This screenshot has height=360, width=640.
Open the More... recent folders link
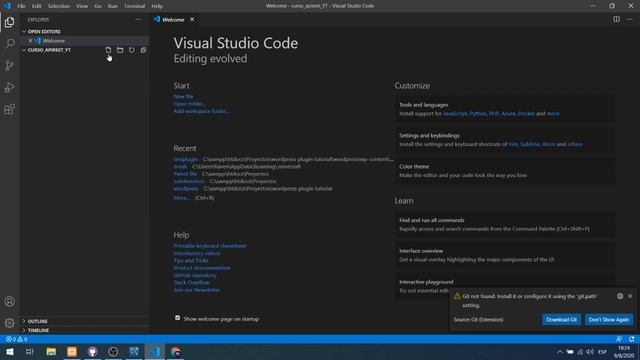coord(182,198)
